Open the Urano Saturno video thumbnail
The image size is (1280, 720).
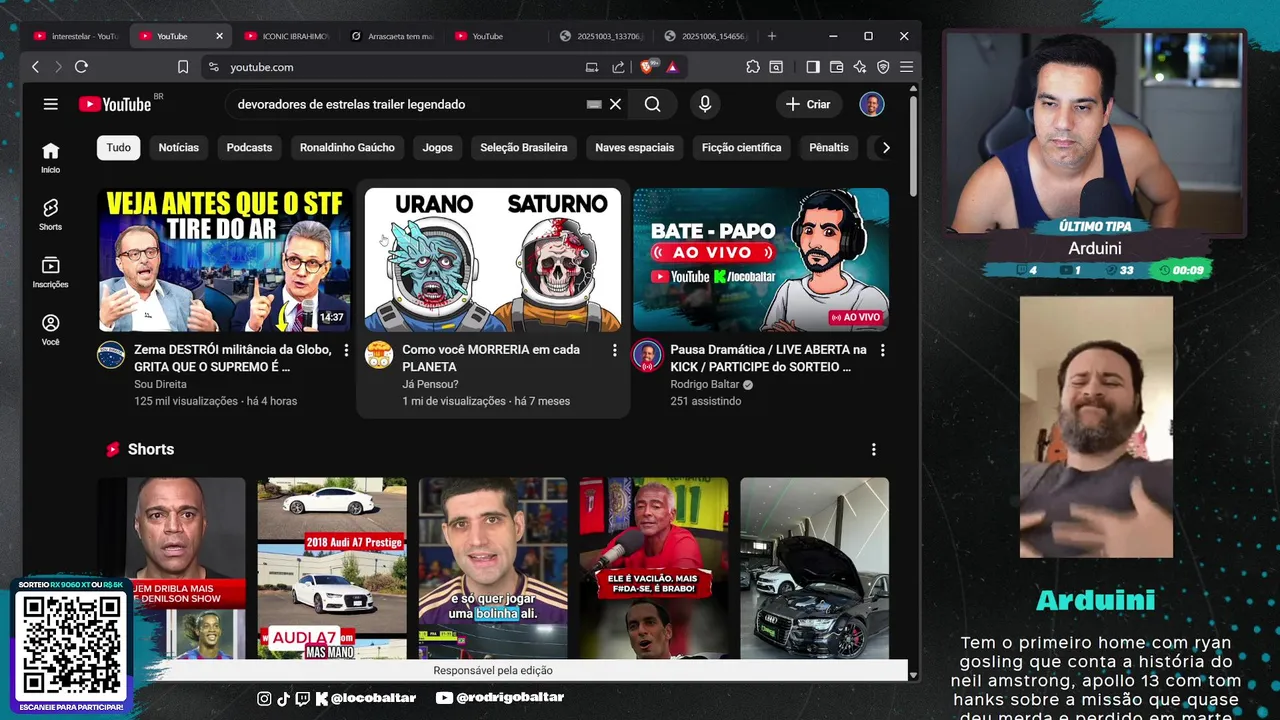pos(492,260)
